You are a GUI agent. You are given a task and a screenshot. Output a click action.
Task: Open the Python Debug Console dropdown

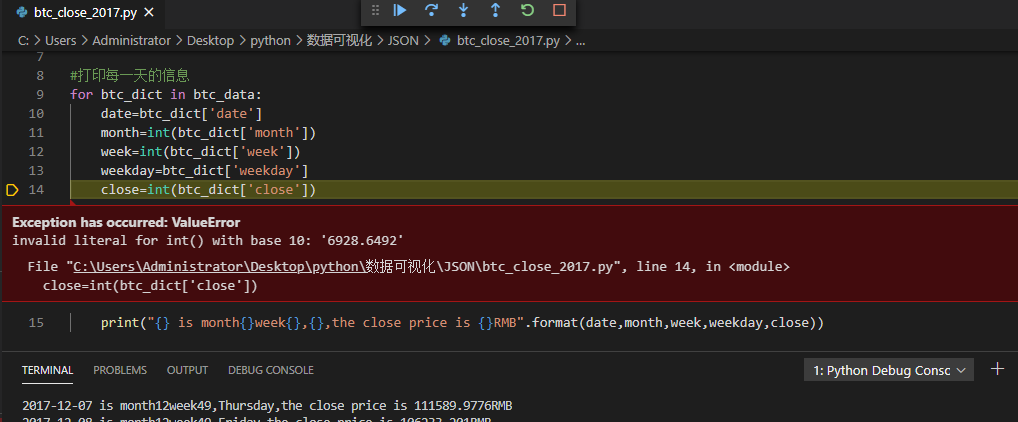coord(889,370)
